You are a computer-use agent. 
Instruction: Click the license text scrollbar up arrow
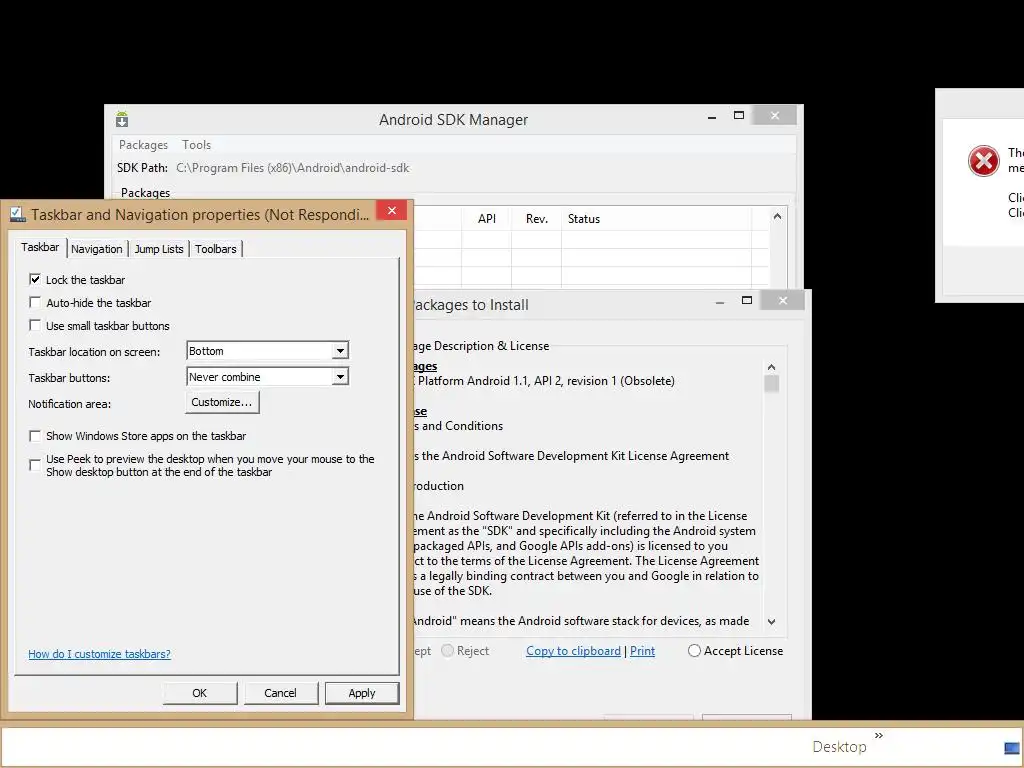click(x=771, y=367)
